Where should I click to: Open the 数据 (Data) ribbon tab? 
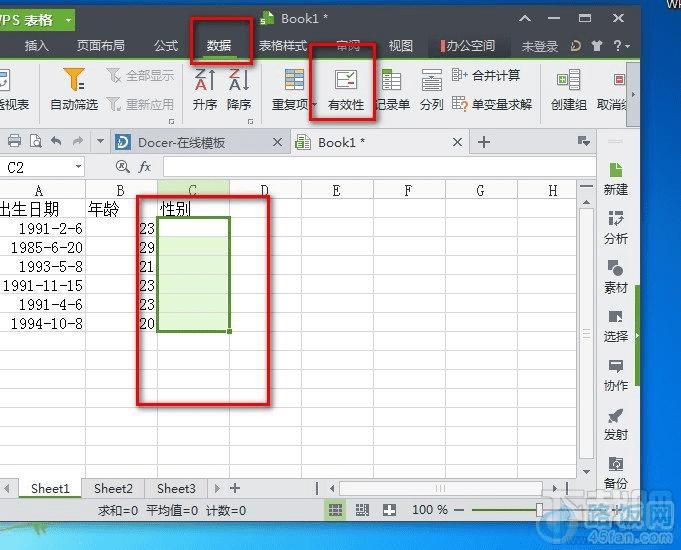click(x=218, y=46)
